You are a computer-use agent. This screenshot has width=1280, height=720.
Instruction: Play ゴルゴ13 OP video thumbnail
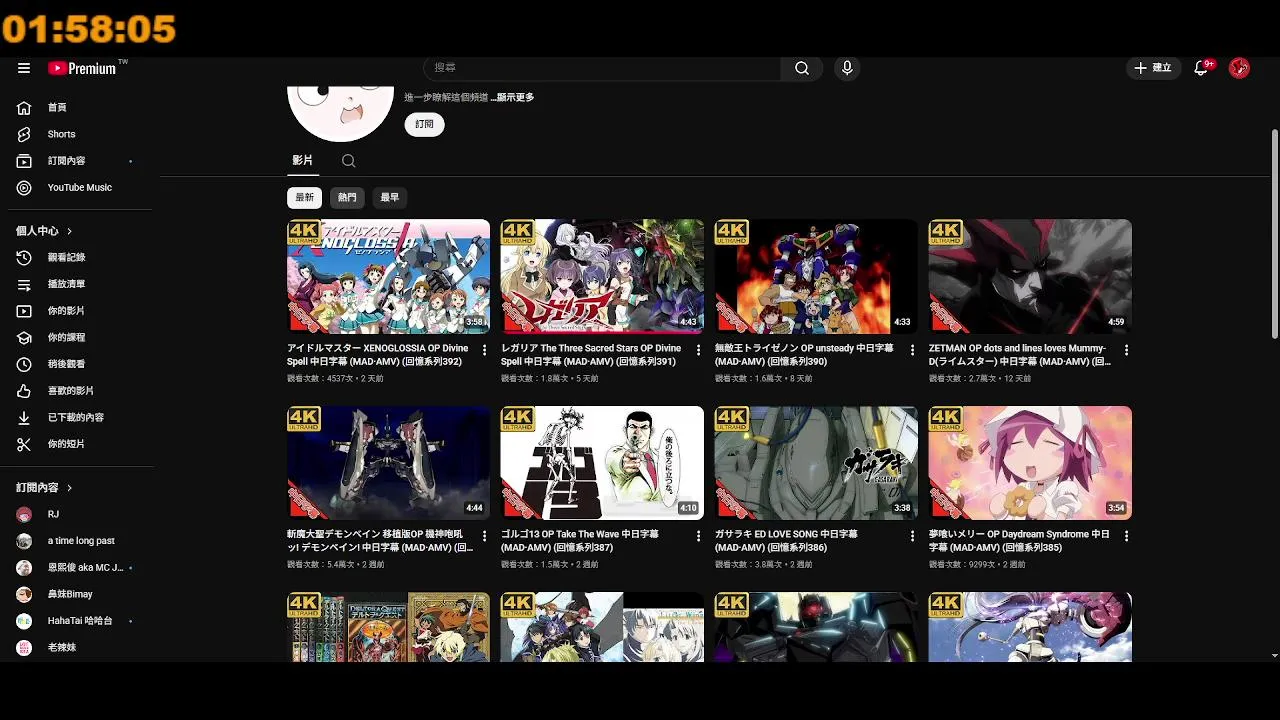coord(602,463)
